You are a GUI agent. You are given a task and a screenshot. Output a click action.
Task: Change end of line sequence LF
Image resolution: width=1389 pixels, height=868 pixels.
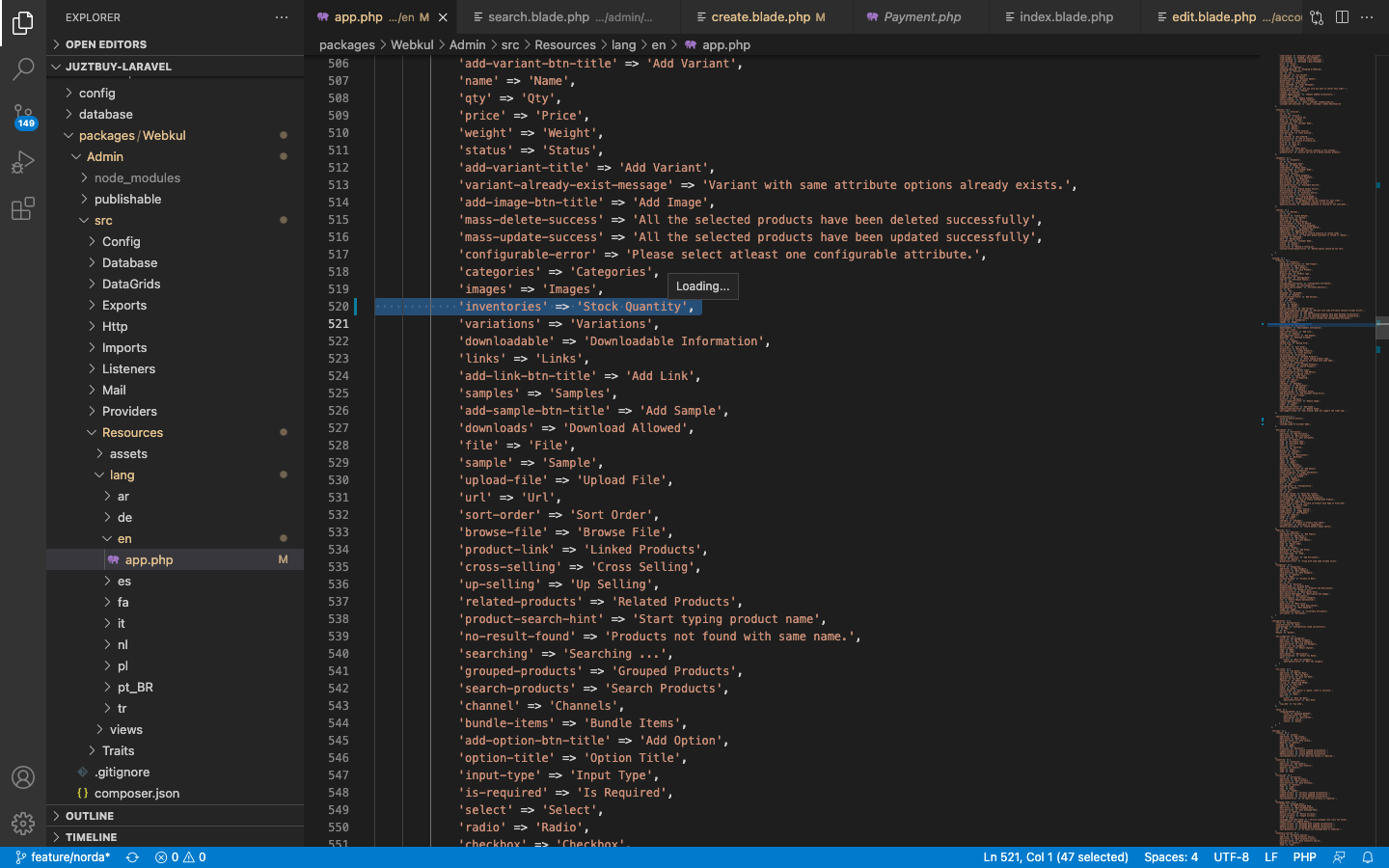tap(1271, 857)
